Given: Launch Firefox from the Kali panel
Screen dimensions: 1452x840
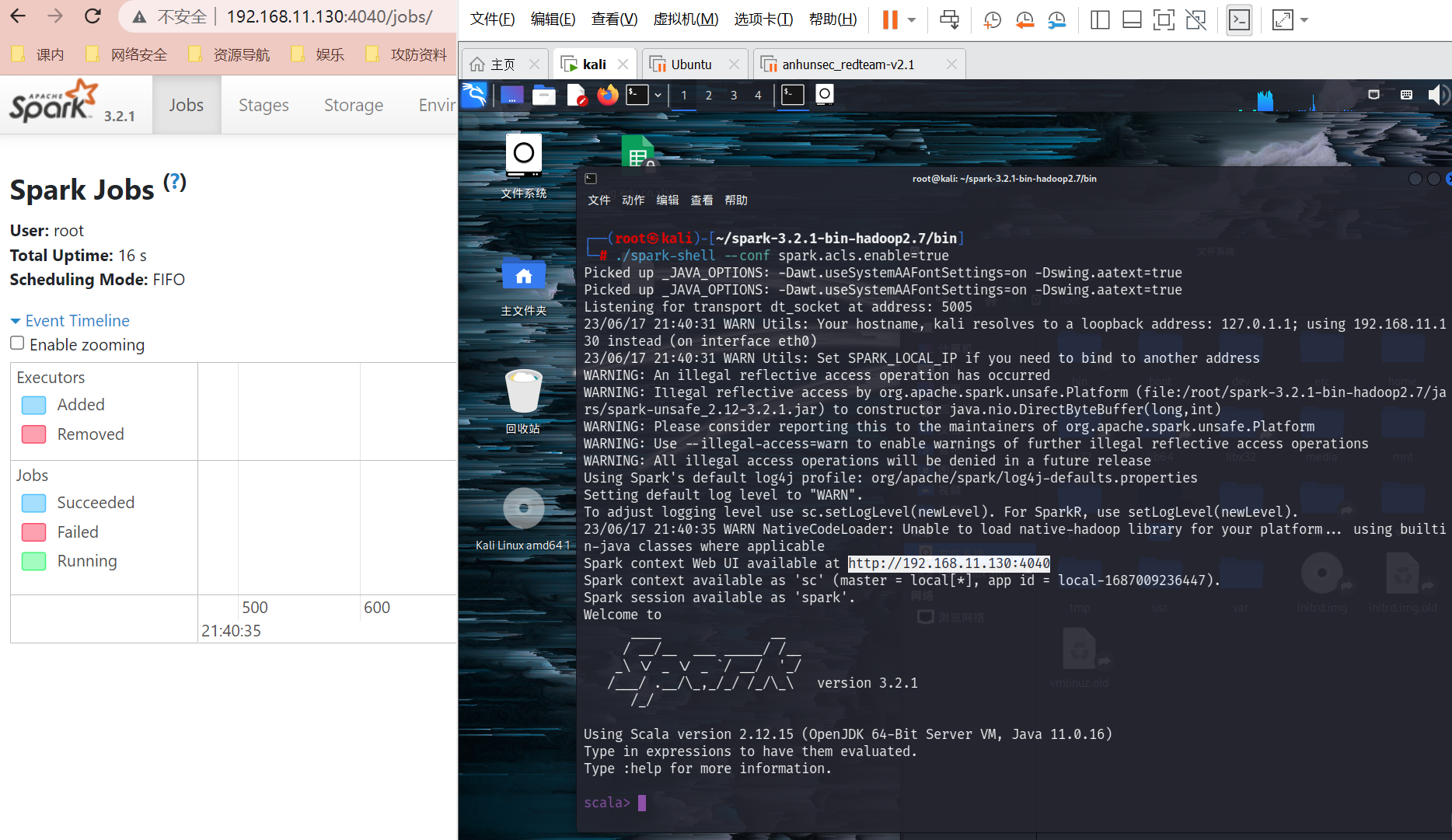Looking at the screenshot, I should point(607,95).
